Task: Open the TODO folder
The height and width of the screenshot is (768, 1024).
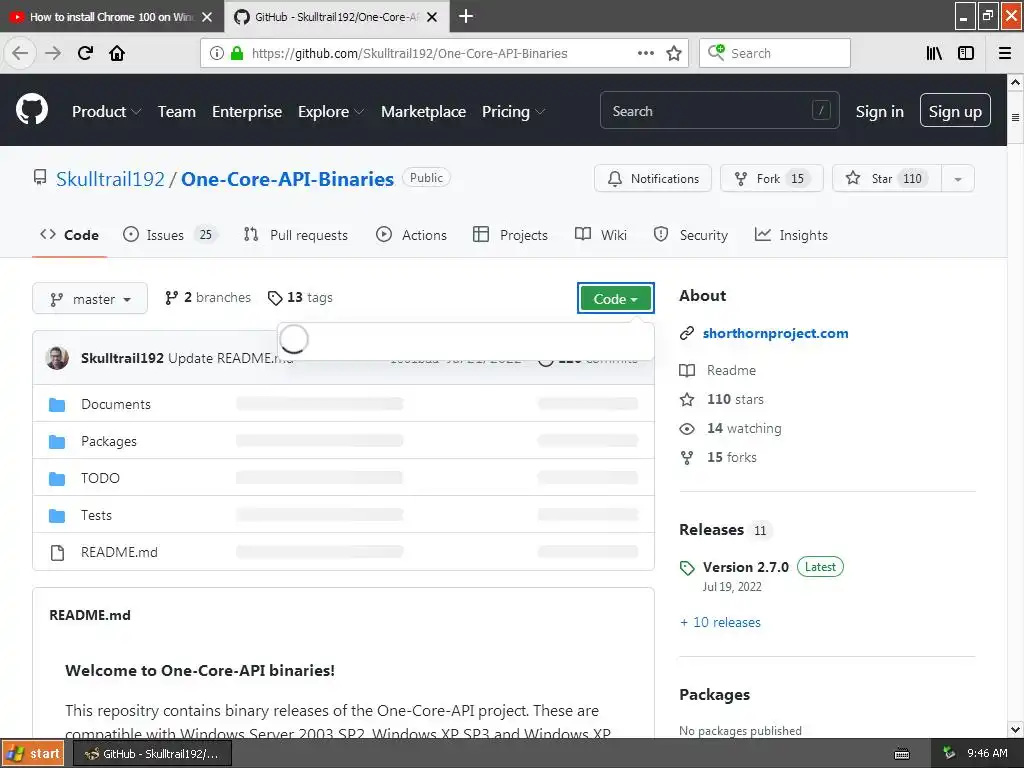Action: pos(101,478)
